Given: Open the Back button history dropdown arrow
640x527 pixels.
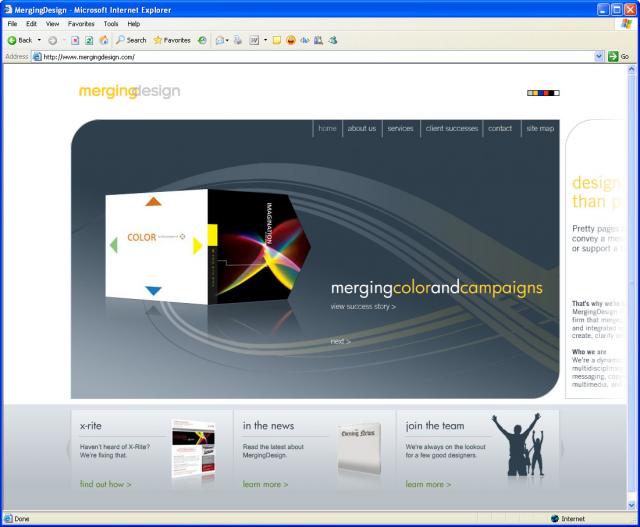Looking at the screenshot, I should tap(39, 40).
